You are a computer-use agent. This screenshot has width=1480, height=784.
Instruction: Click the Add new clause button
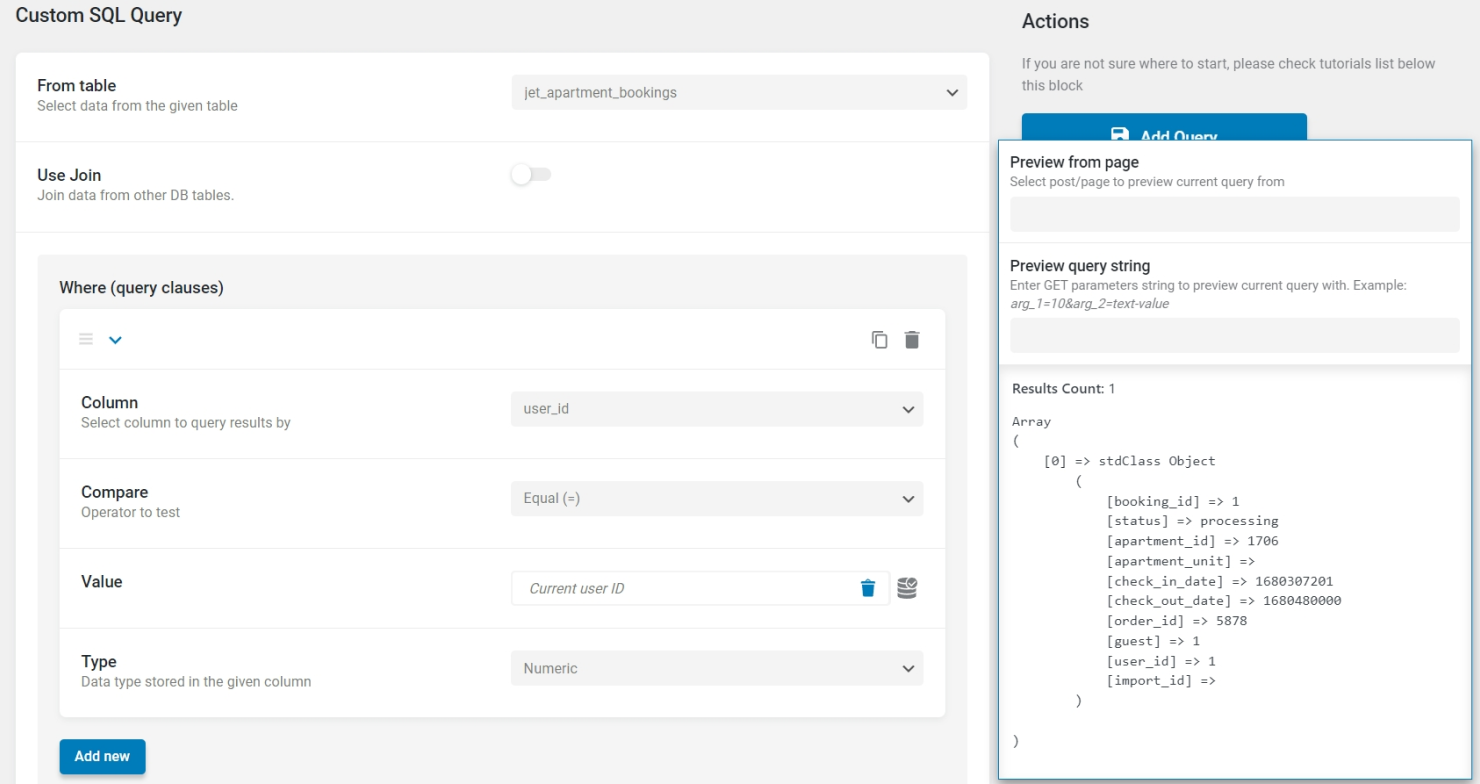tap(102, 756)
